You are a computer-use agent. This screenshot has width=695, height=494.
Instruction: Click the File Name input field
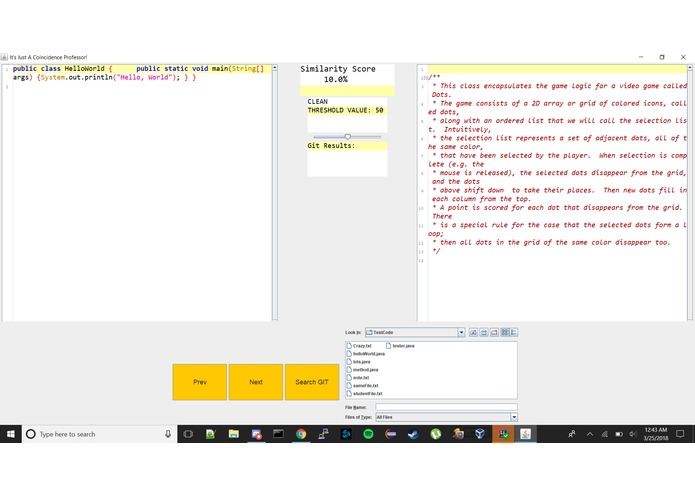pos(446,407)
